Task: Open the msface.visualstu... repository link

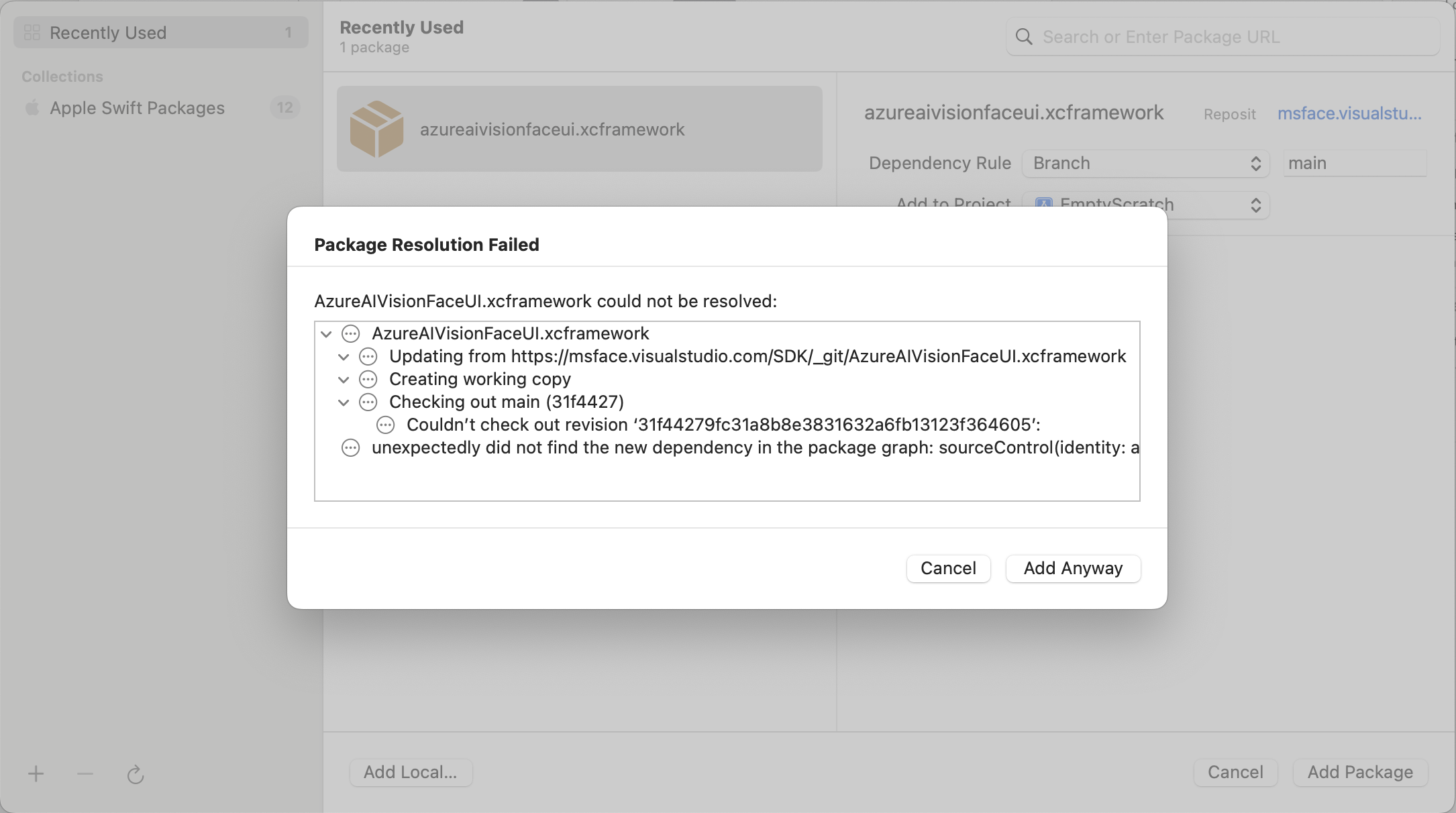Action: (x=1349, y=113)
